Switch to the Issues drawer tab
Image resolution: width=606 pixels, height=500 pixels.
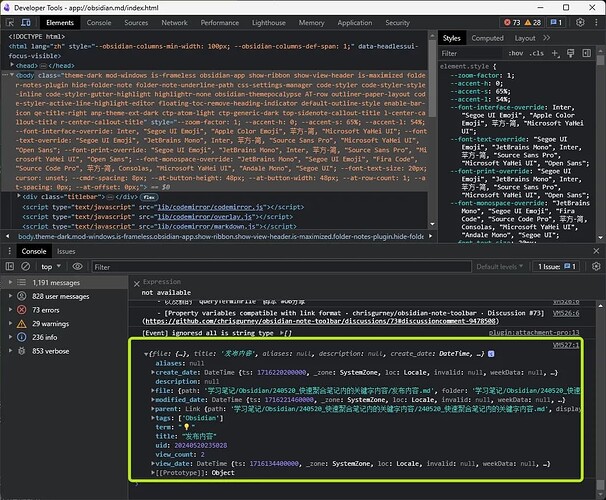[66, 252]
